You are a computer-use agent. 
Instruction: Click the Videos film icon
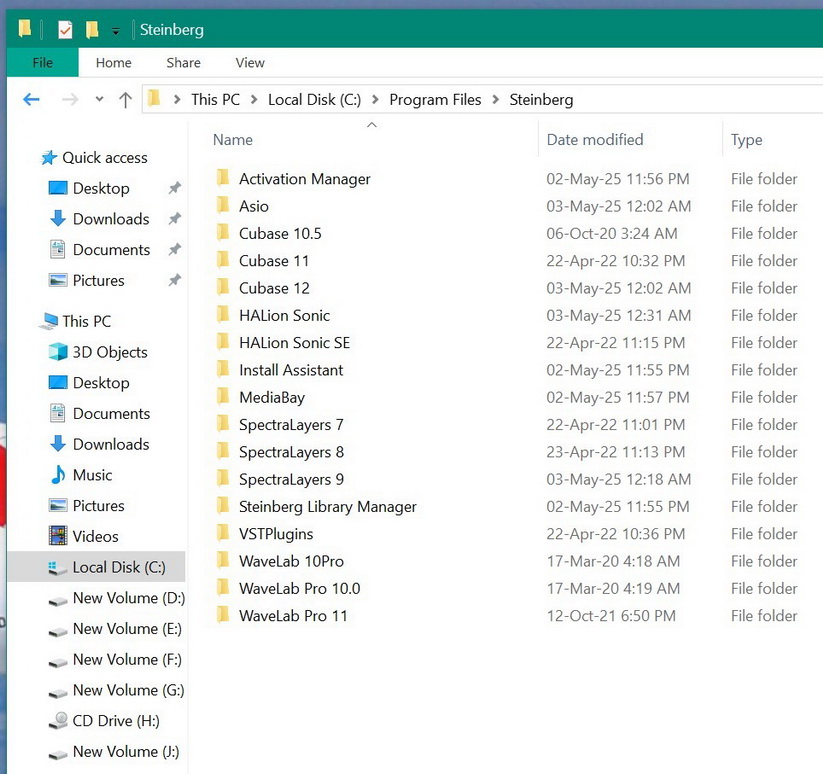point(58,536)
